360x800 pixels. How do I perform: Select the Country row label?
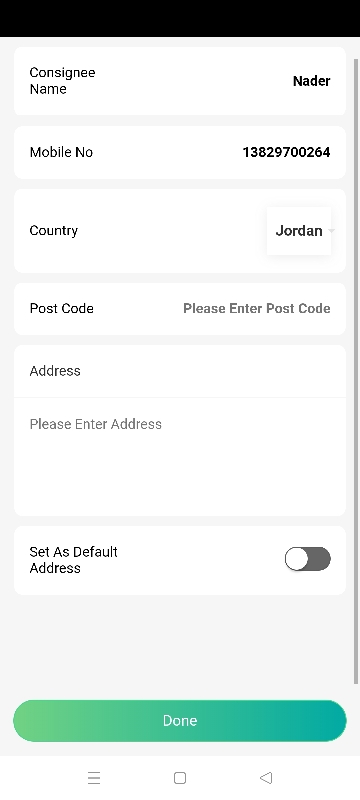pos(54,231)
